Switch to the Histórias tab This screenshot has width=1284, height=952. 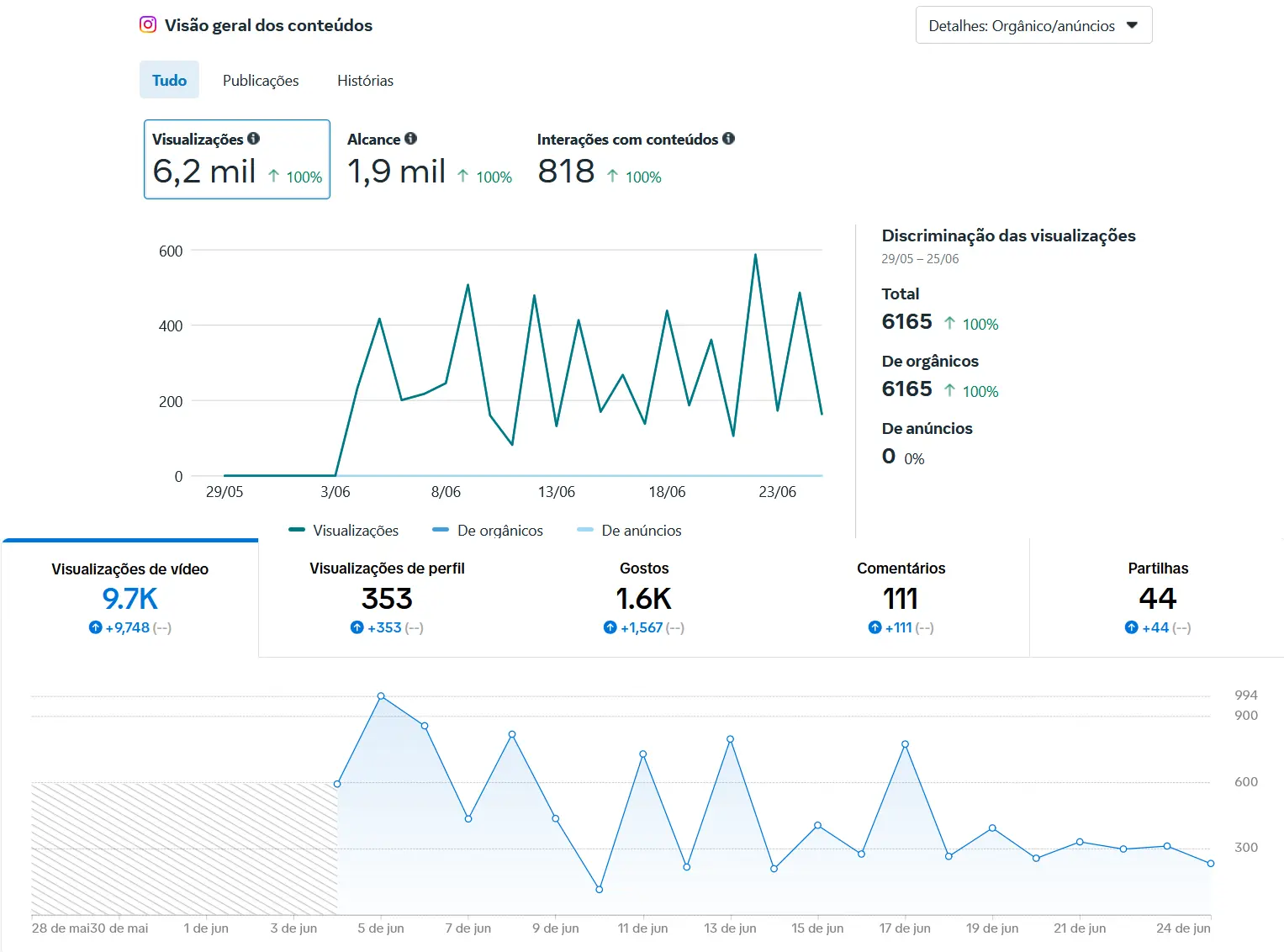pyautogui.click(x=365, y=81)
